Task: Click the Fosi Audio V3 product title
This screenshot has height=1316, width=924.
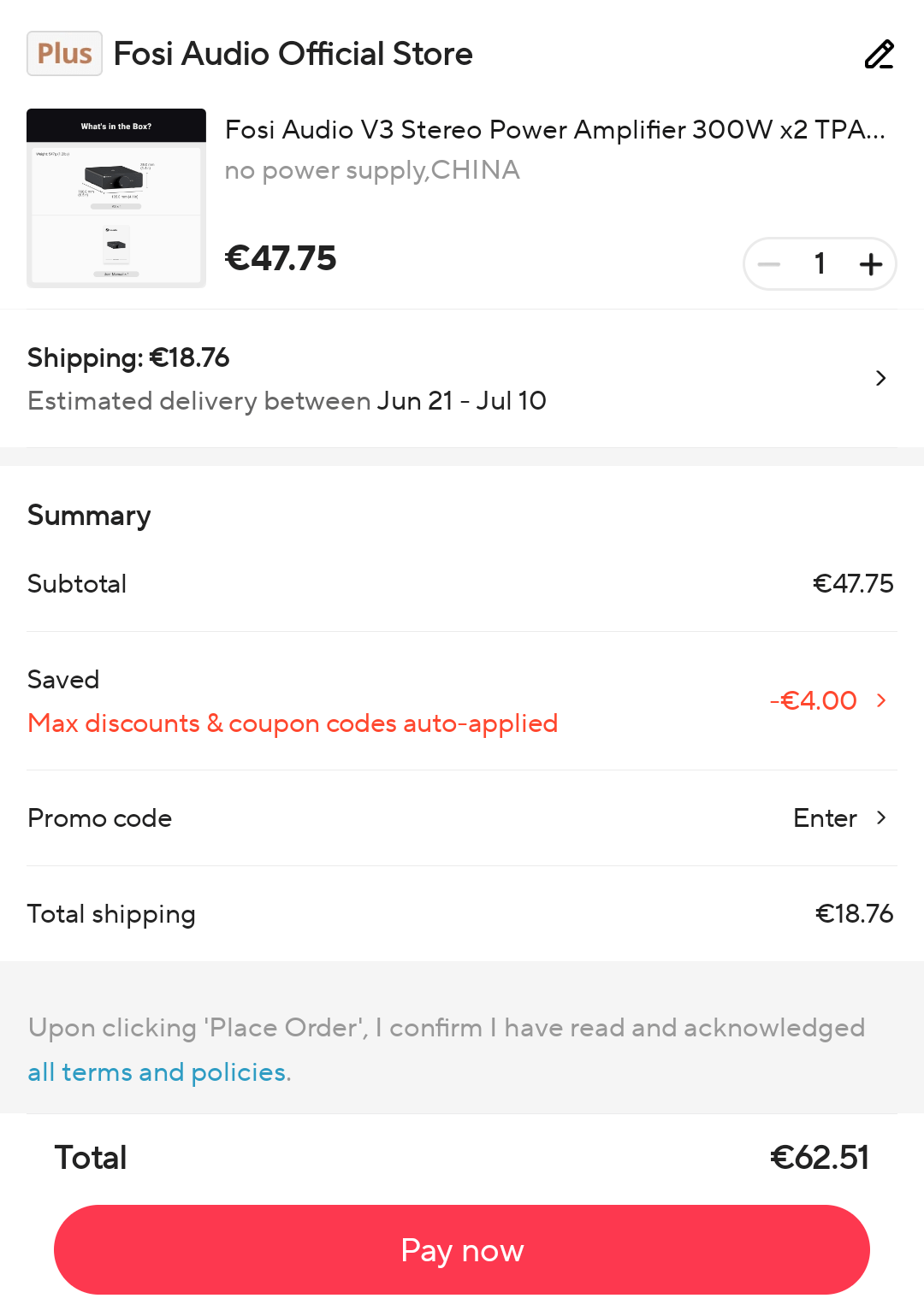Action: 555,129
